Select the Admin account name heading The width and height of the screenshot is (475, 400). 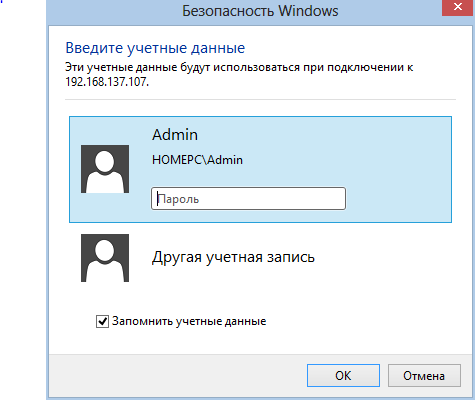point(175,135)
